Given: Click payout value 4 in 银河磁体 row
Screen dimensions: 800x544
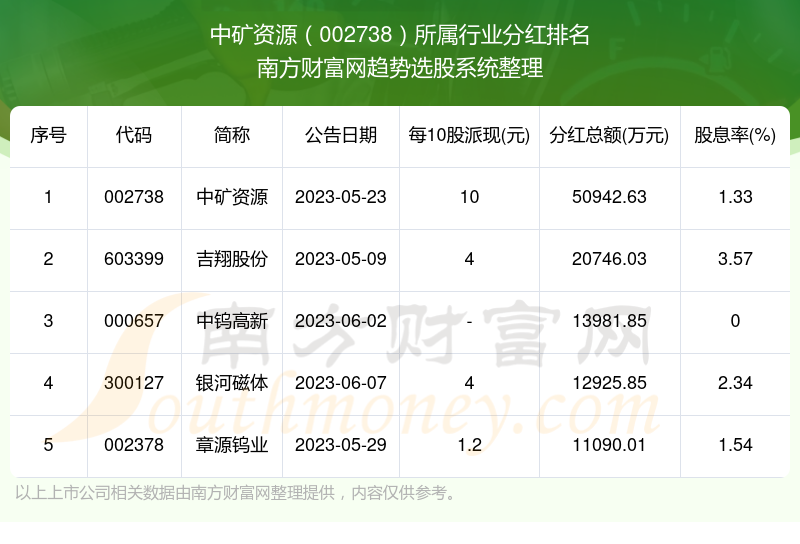Looking at the screenshot, I should (x=469, y=383).
